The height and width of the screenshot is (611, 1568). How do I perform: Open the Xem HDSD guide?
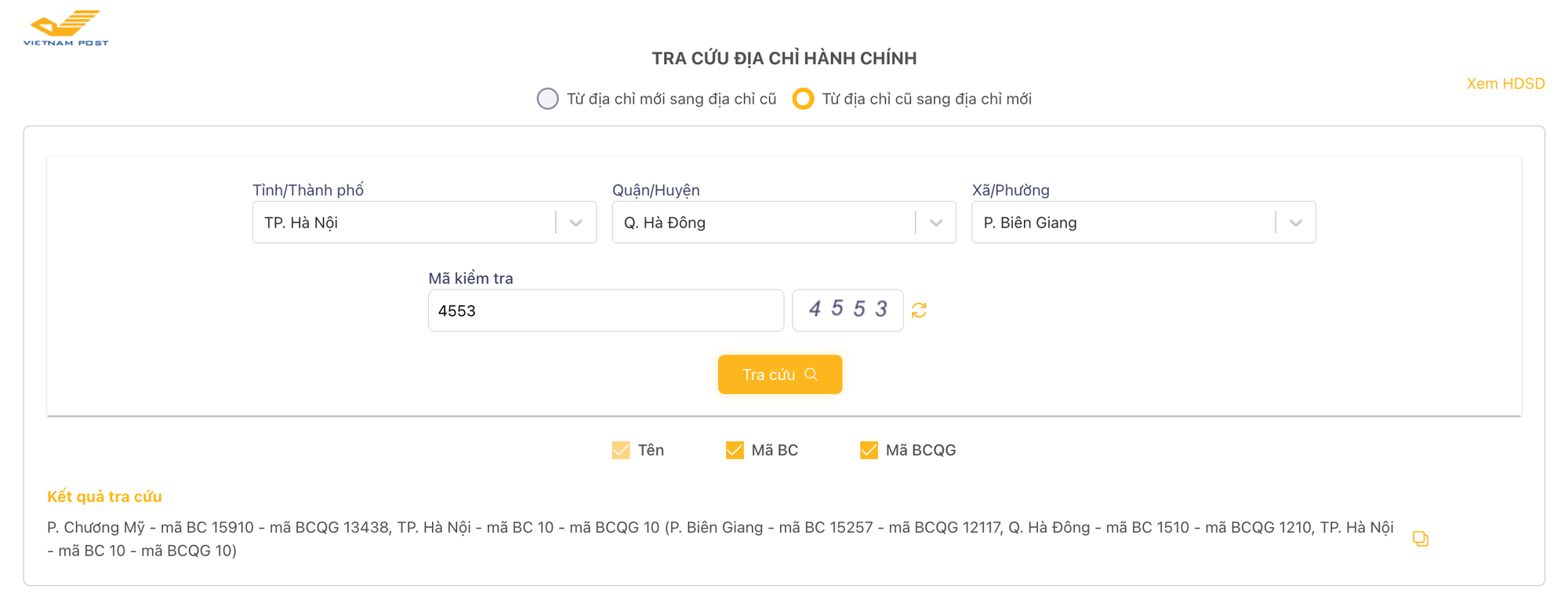coord(1505,83)
